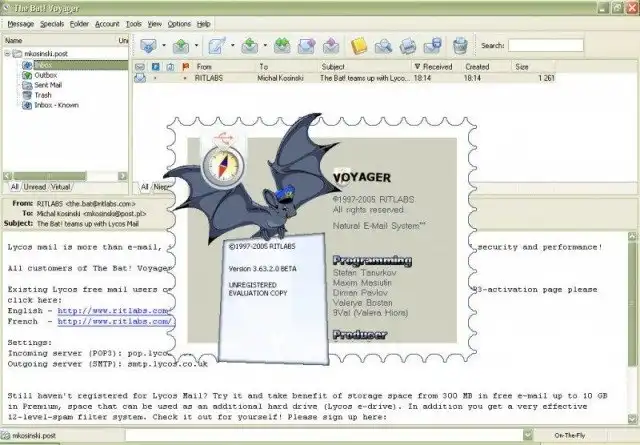Switch to Unread tab in folder pane

[x=35, y=186]
